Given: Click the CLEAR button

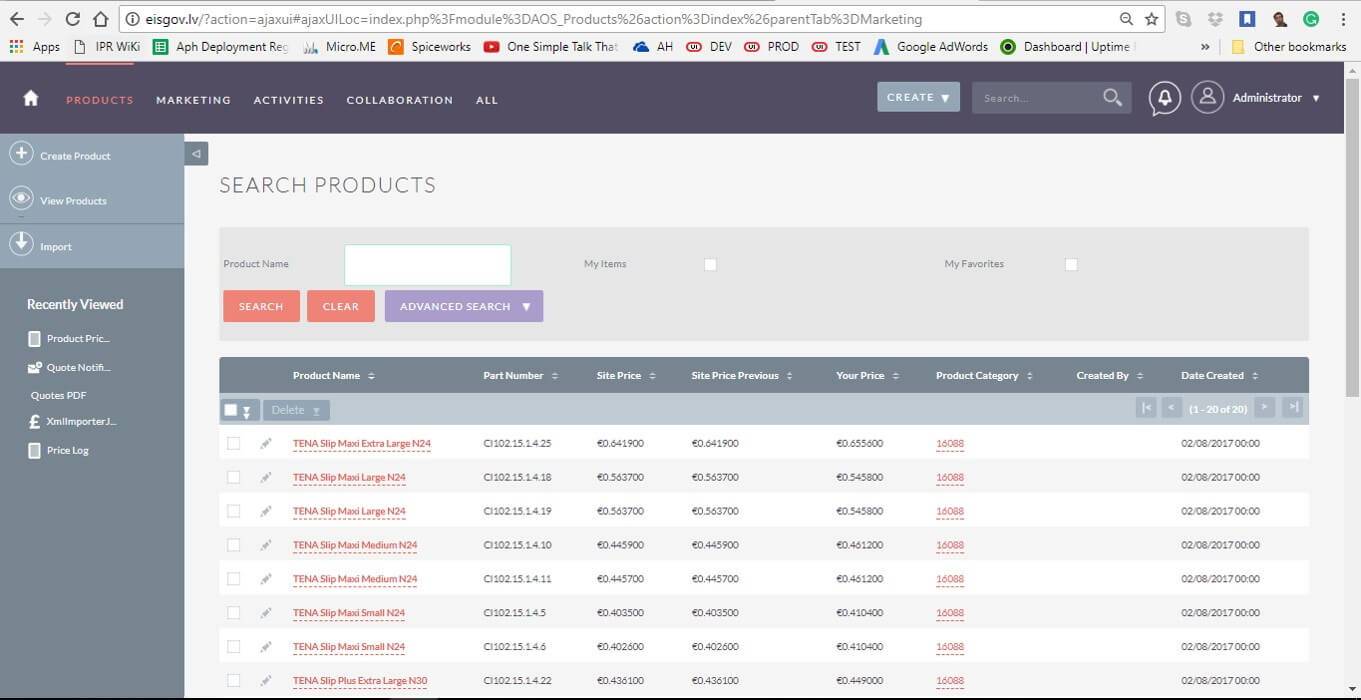Looking at the screenshot, I should click(341, 306).
